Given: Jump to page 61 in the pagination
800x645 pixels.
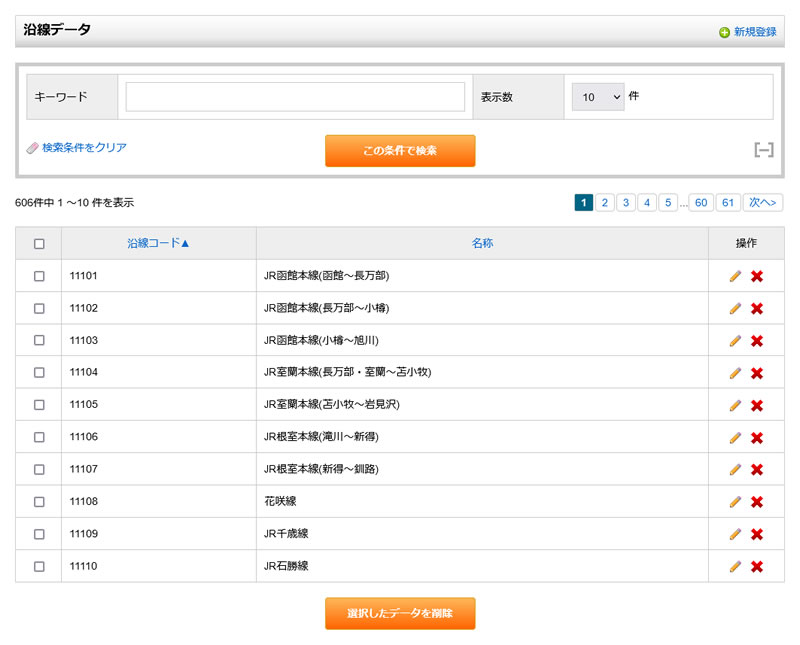Looking at the screenshot, I should tap(728, 203).
